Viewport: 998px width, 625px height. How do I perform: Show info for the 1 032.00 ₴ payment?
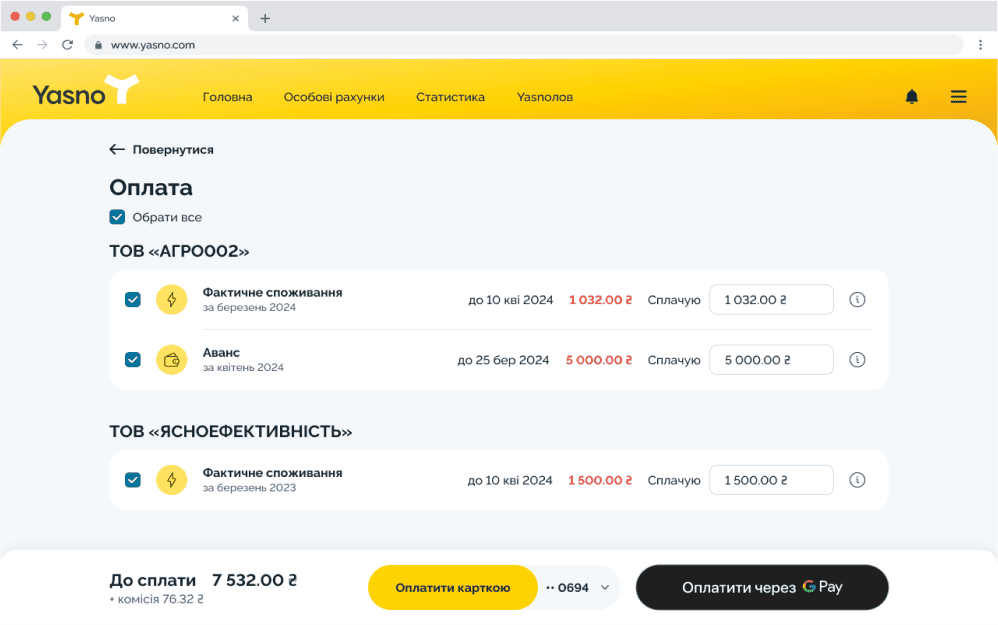pos(857,300)
